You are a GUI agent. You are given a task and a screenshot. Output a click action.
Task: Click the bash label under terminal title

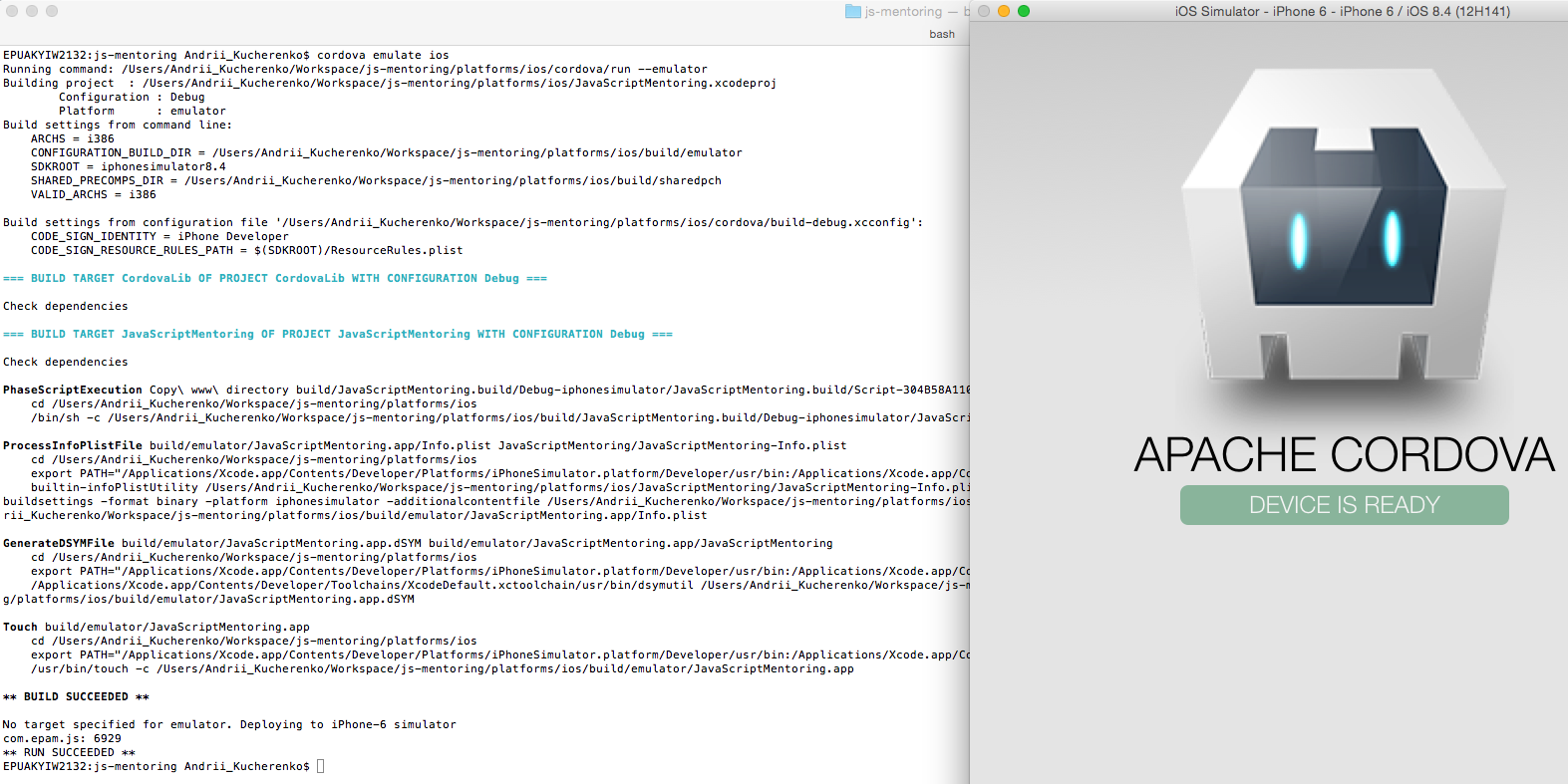942,34
